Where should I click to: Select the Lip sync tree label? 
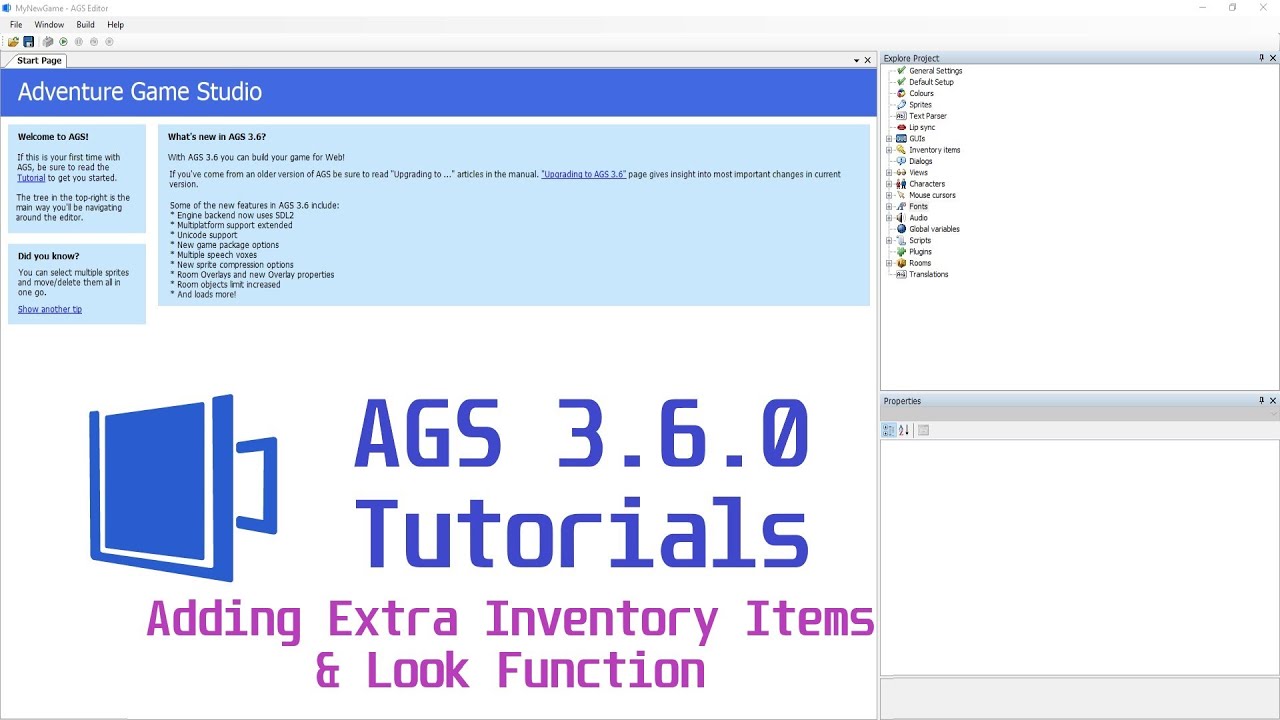tap(923, 127)
